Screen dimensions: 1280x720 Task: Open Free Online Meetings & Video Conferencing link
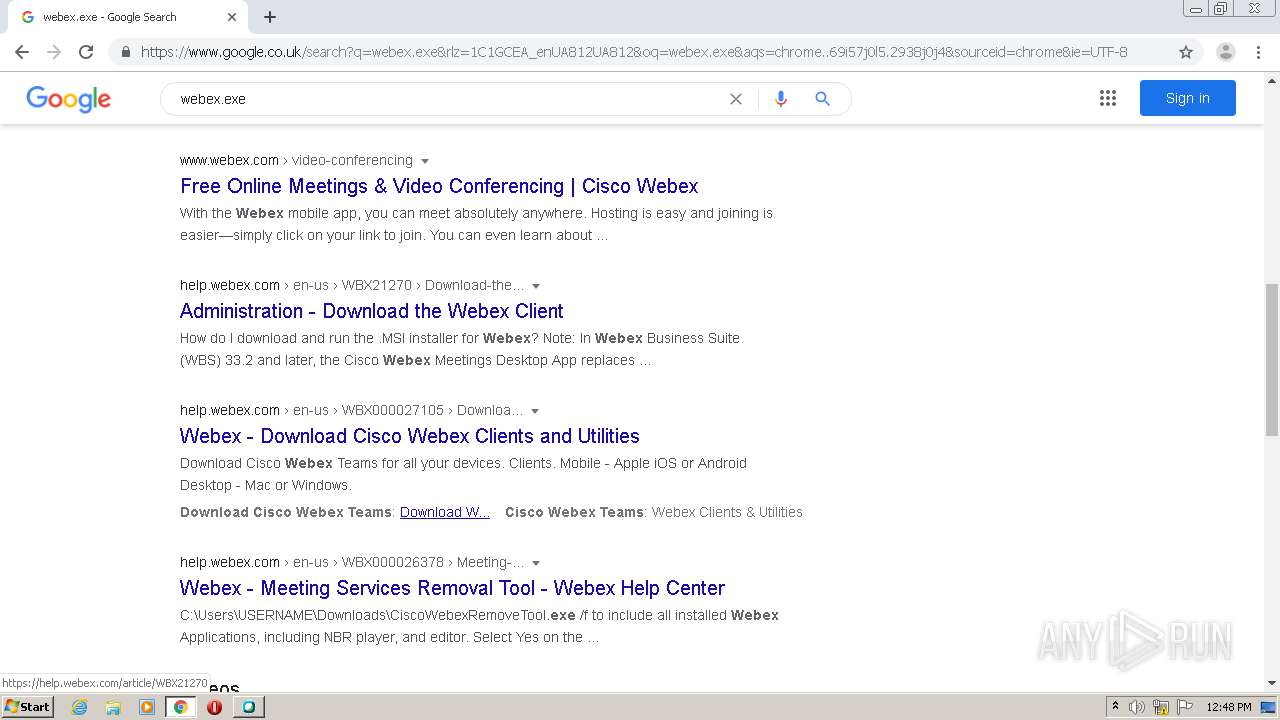(x=439, y=186)
